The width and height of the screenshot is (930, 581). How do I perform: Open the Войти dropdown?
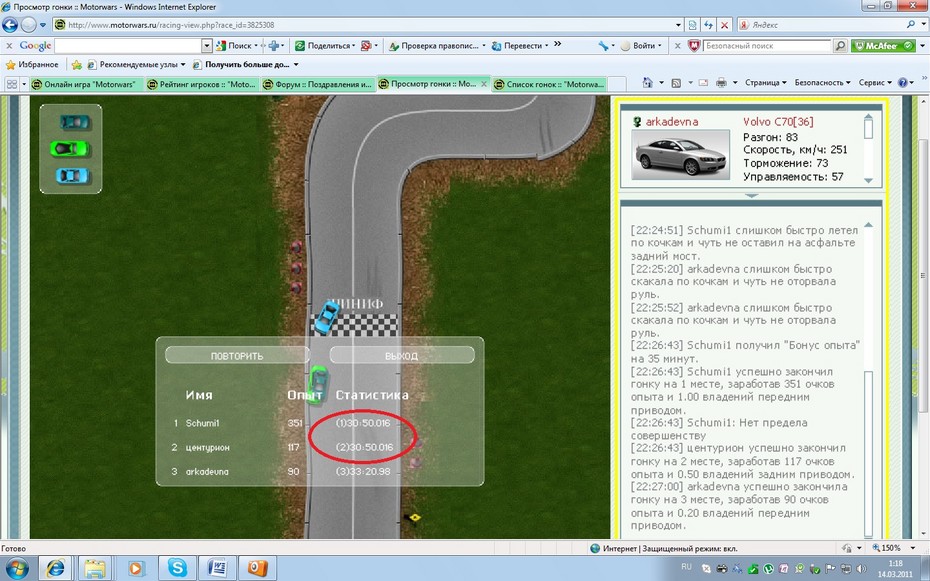click(x=660, y=46)
